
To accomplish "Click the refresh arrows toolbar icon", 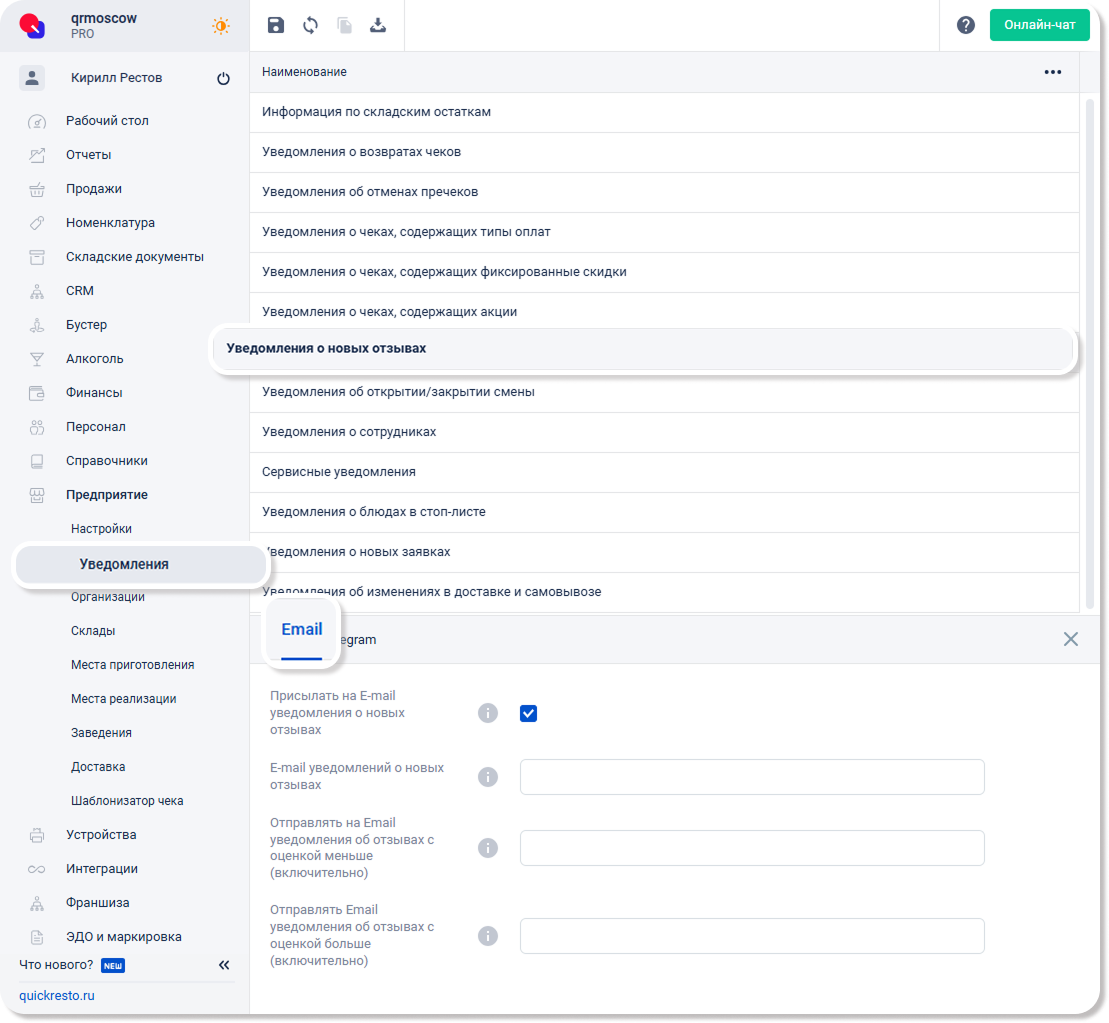I will (310, 26).
